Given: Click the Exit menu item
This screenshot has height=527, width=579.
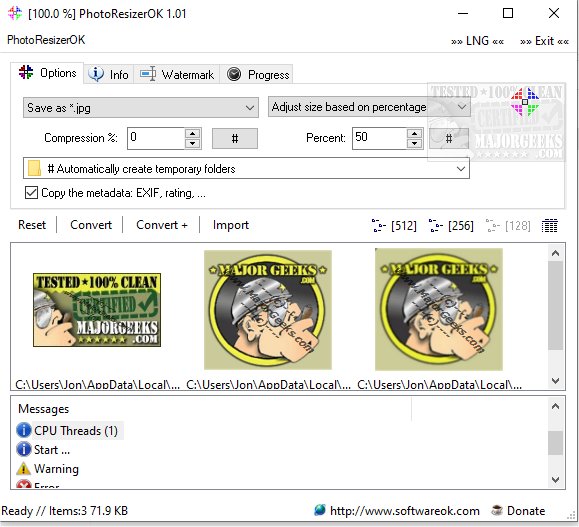Looking at the screenshot, I should pos(544,41).
